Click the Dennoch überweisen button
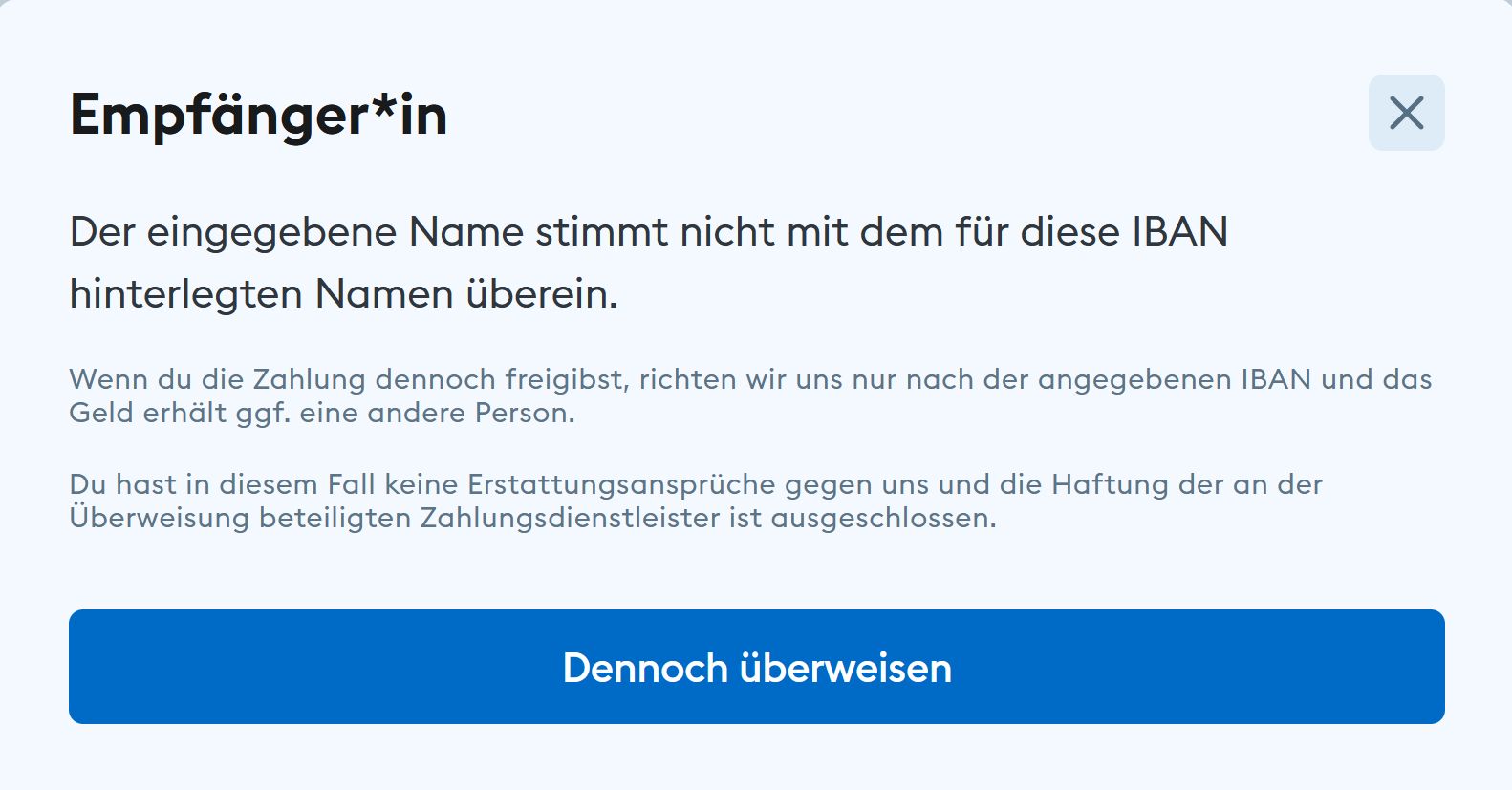 pos(756,667)
